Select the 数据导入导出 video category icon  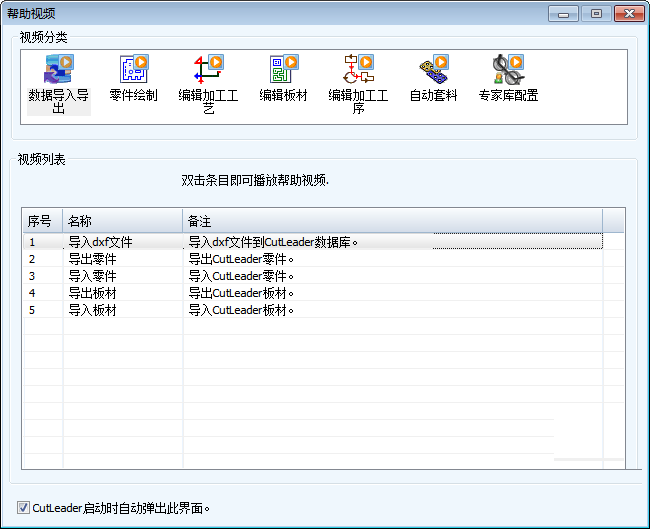click(x=57, y=71)
